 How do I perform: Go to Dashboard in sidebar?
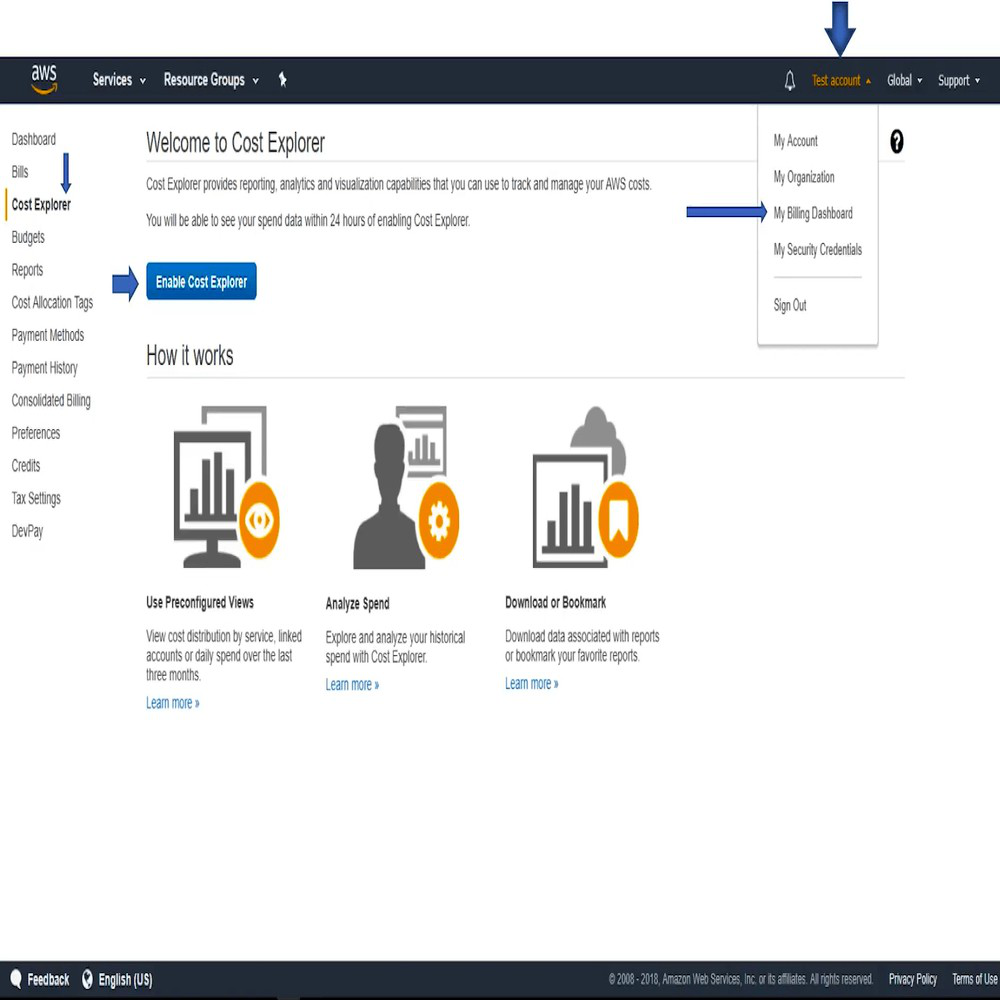[x=33, y=139]
